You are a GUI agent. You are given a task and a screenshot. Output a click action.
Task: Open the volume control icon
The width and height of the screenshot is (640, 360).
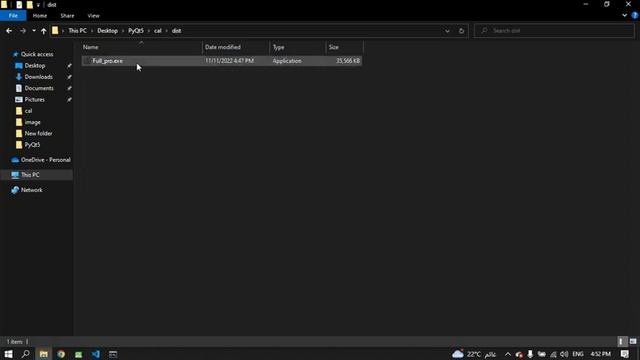564,354
